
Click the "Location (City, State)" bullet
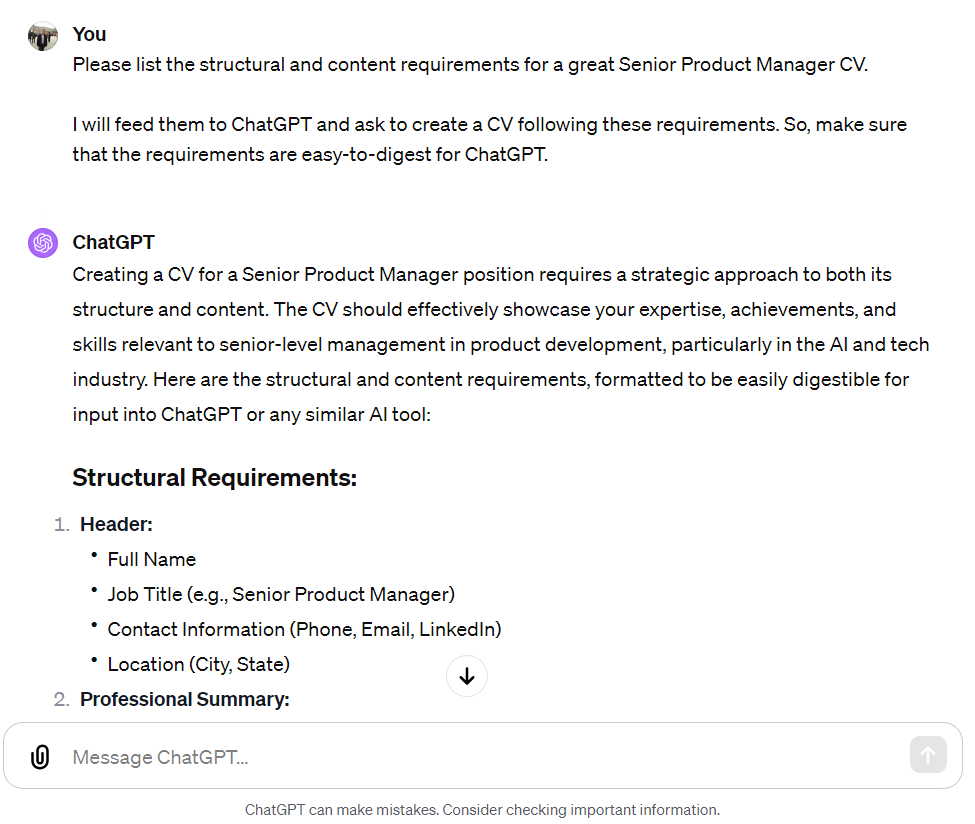(x=198, y=664)
